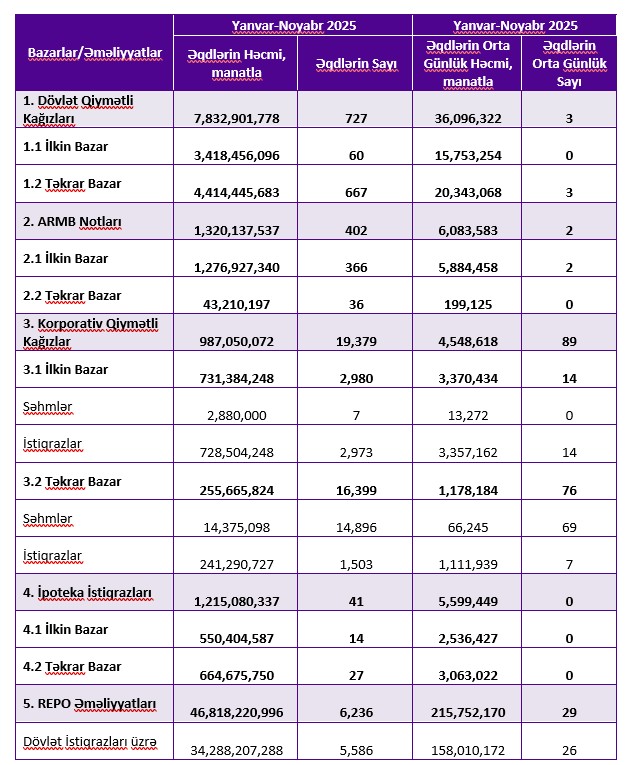
Task: Select the cell showing 7,832,901,778
Action: [237, 118]
